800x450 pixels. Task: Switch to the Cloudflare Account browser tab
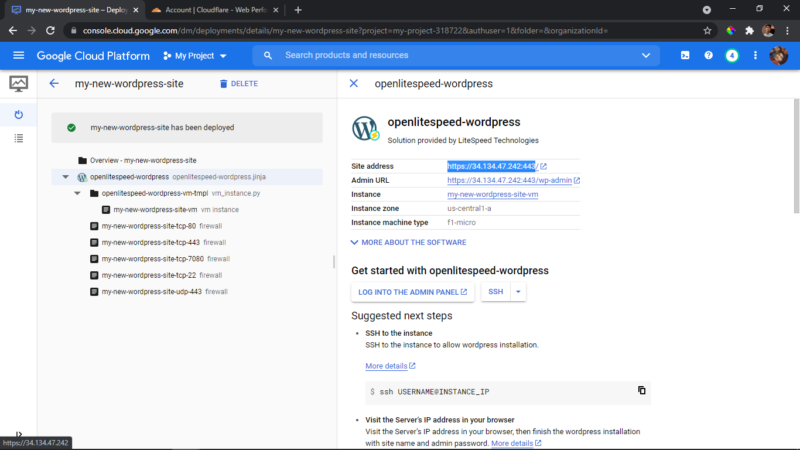pos(215,10)
